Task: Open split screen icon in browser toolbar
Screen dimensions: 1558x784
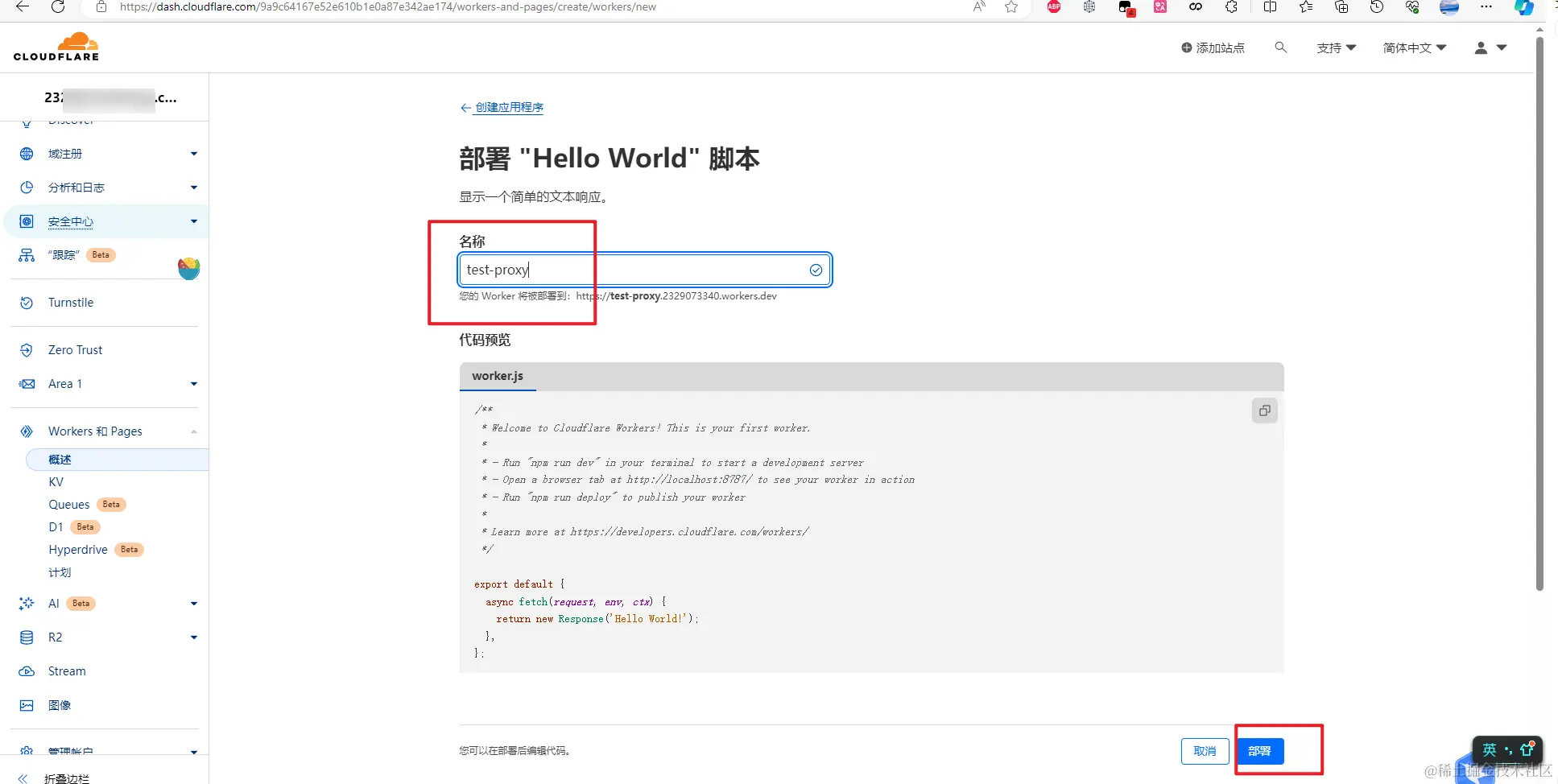Action: click(x=1270, y=6)
